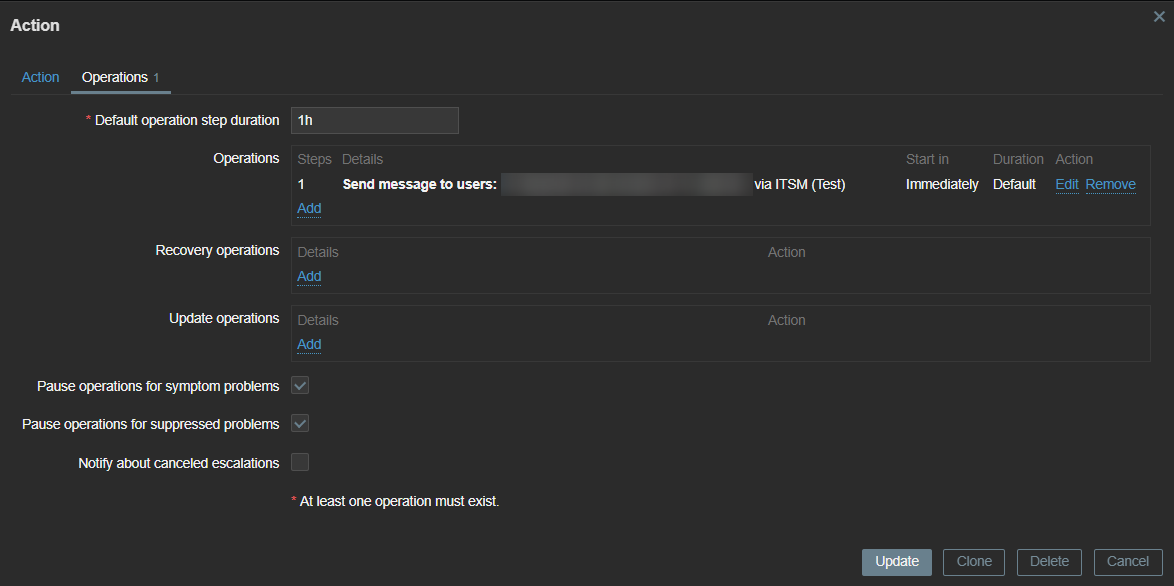Image resolution: width=1174 pixels, height=586 pixels.
Task: Cancel the Action dialog
Action: tap(1127, 562)
